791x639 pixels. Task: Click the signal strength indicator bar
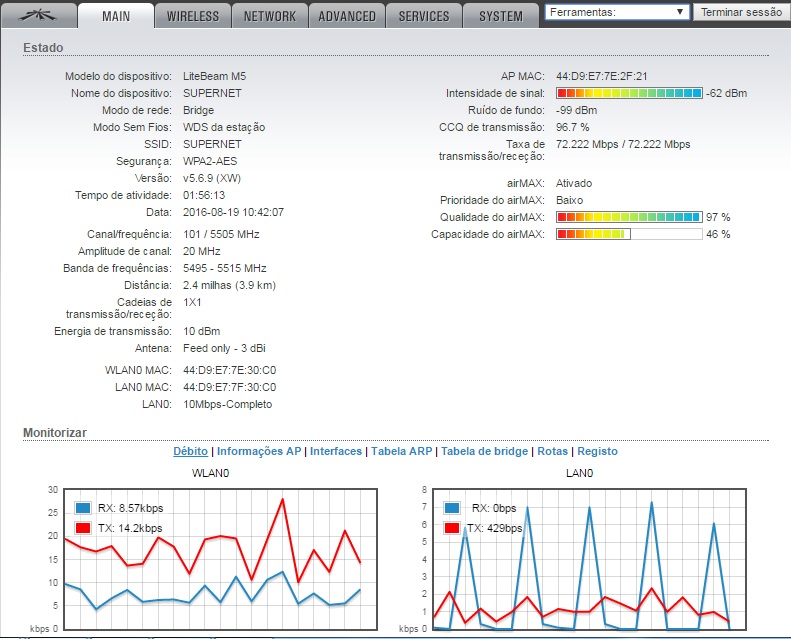point(629,93)
